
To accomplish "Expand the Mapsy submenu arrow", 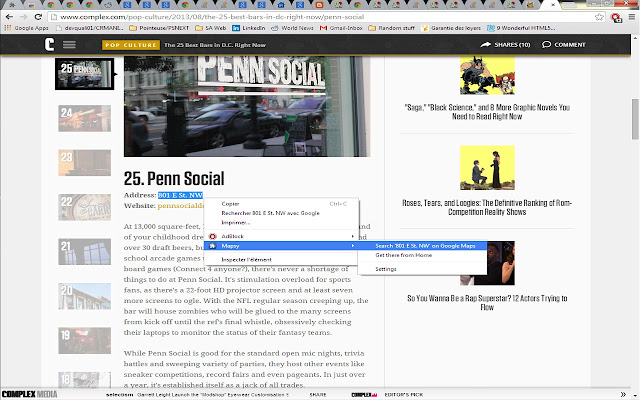I will pyautogui.click(x=353, y=246).
